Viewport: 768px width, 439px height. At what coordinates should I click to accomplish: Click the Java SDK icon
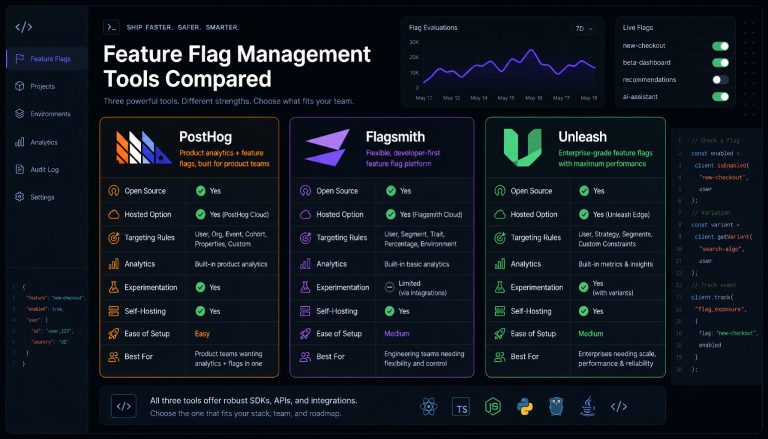pos(588,406)
